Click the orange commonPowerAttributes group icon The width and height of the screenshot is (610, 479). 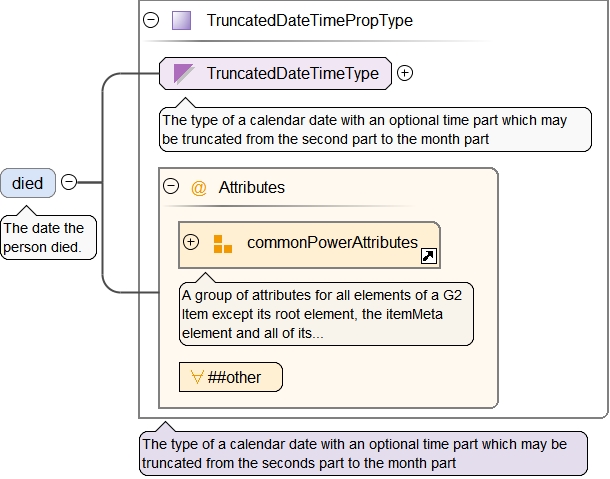(x=222, y=243)
